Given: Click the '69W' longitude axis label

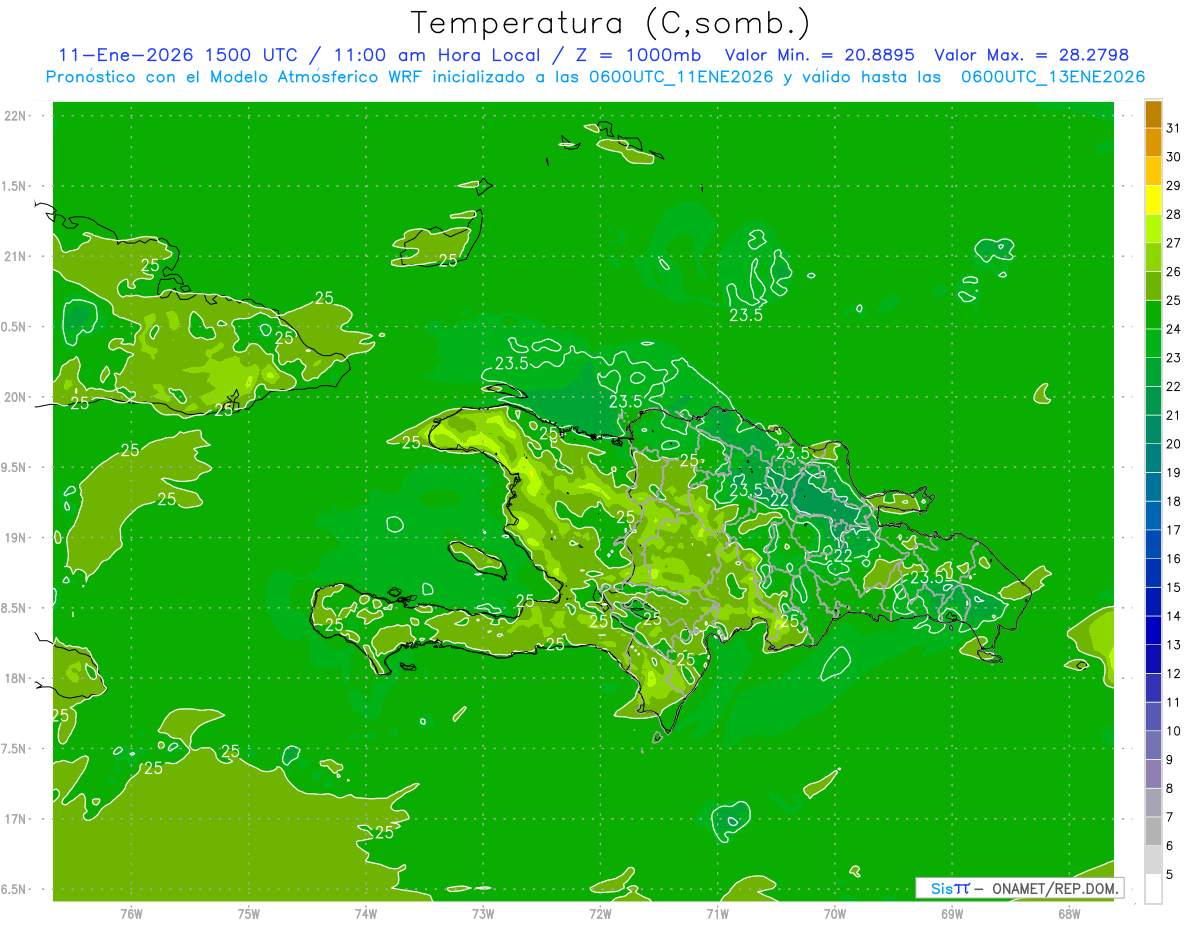Looking at the screenshot, I should pos(952,914).
